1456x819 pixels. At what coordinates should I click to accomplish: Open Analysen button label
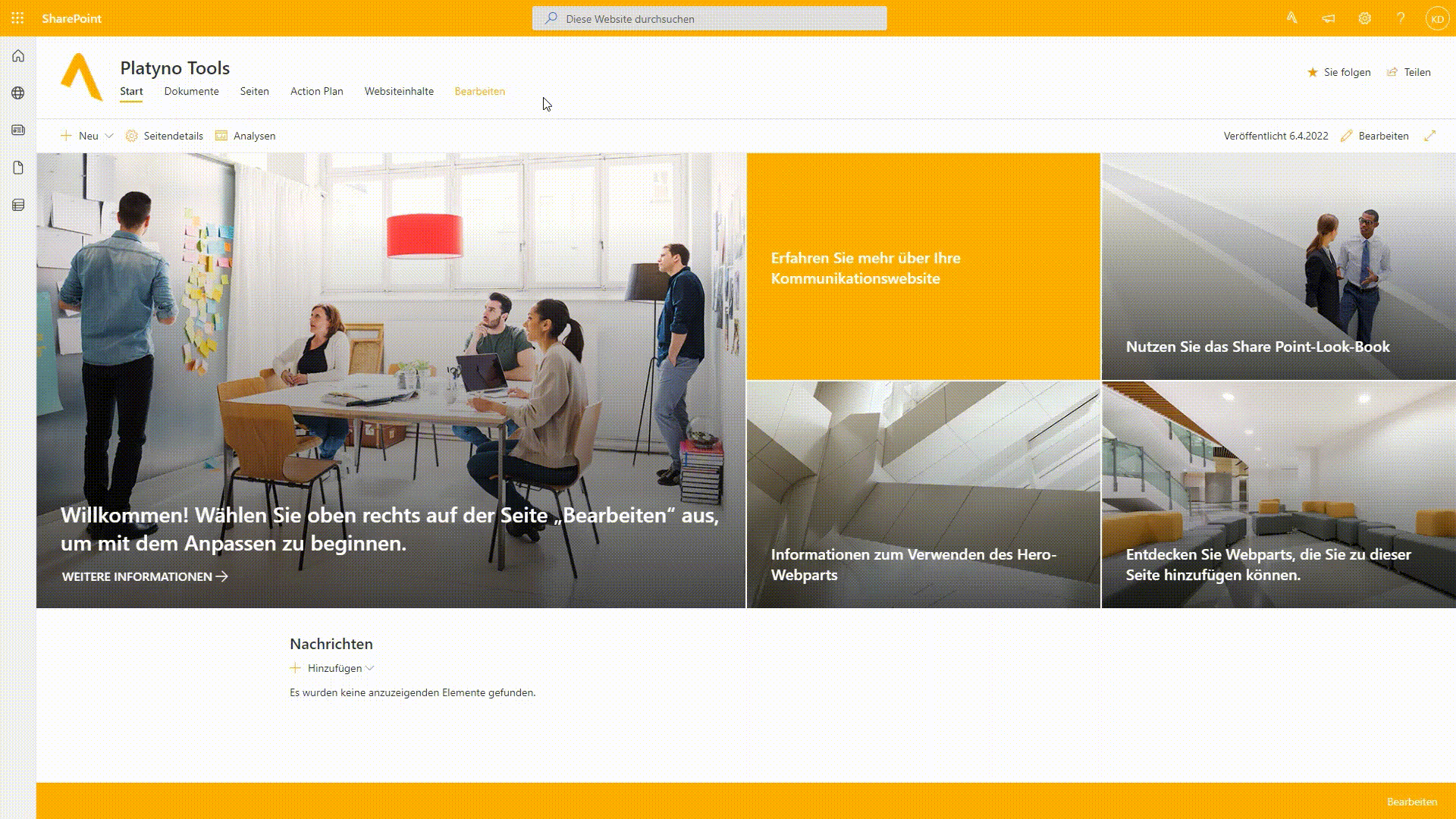pos(254,136)
